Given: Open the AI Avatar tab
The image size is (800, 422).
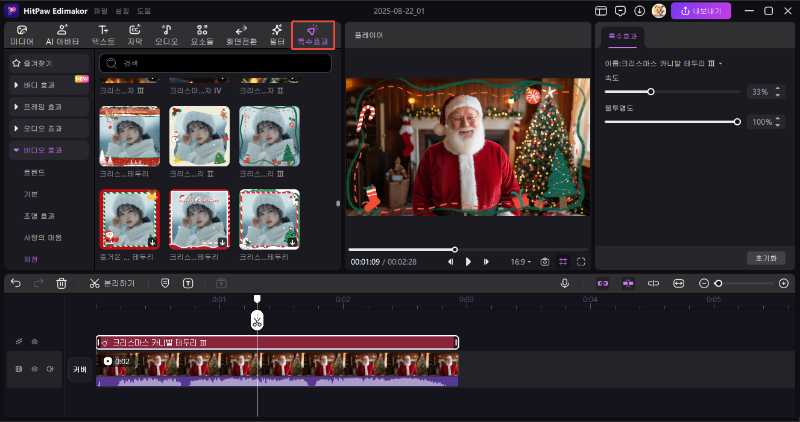Looking at the screenshot, I should click(62, 35).
